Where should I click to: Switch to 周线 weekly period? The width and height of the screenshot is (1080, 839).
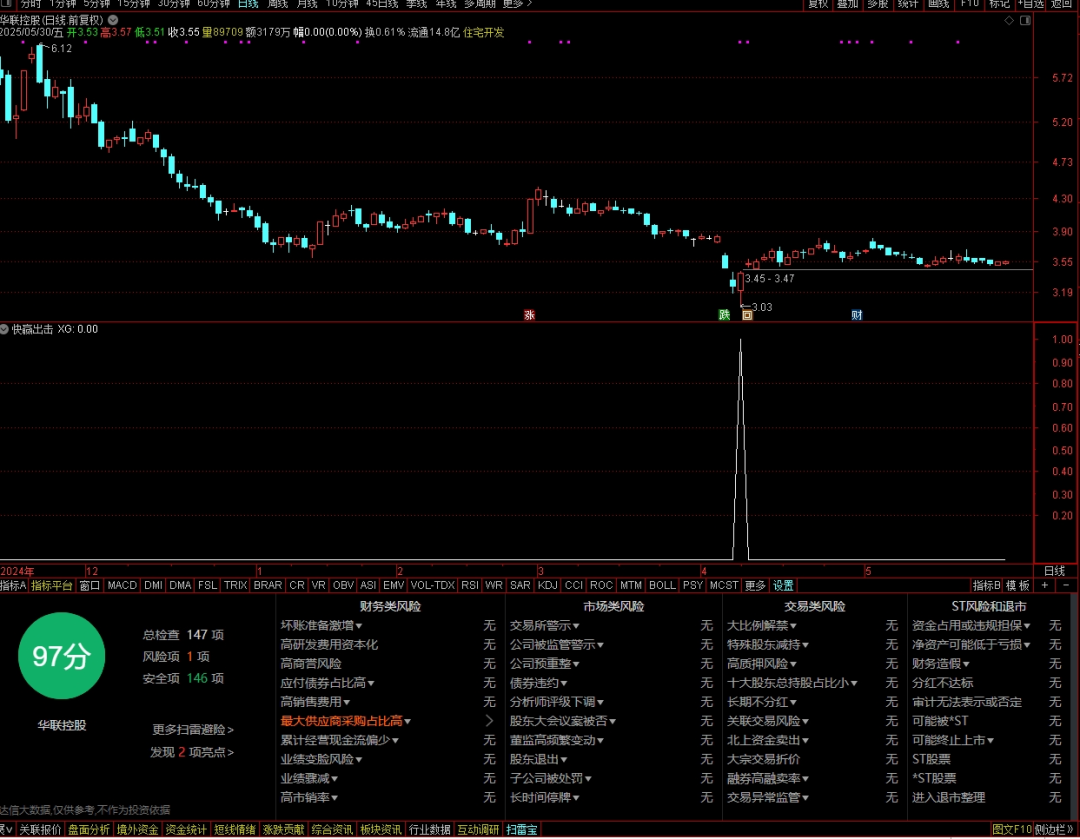pyautogui.click(x=278, y=4)
